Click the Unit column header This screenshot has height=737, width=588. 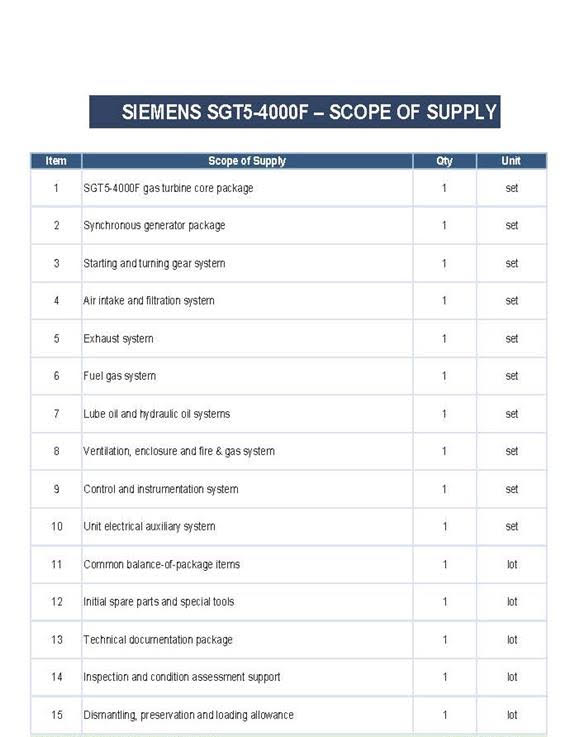tap(511, 161)
